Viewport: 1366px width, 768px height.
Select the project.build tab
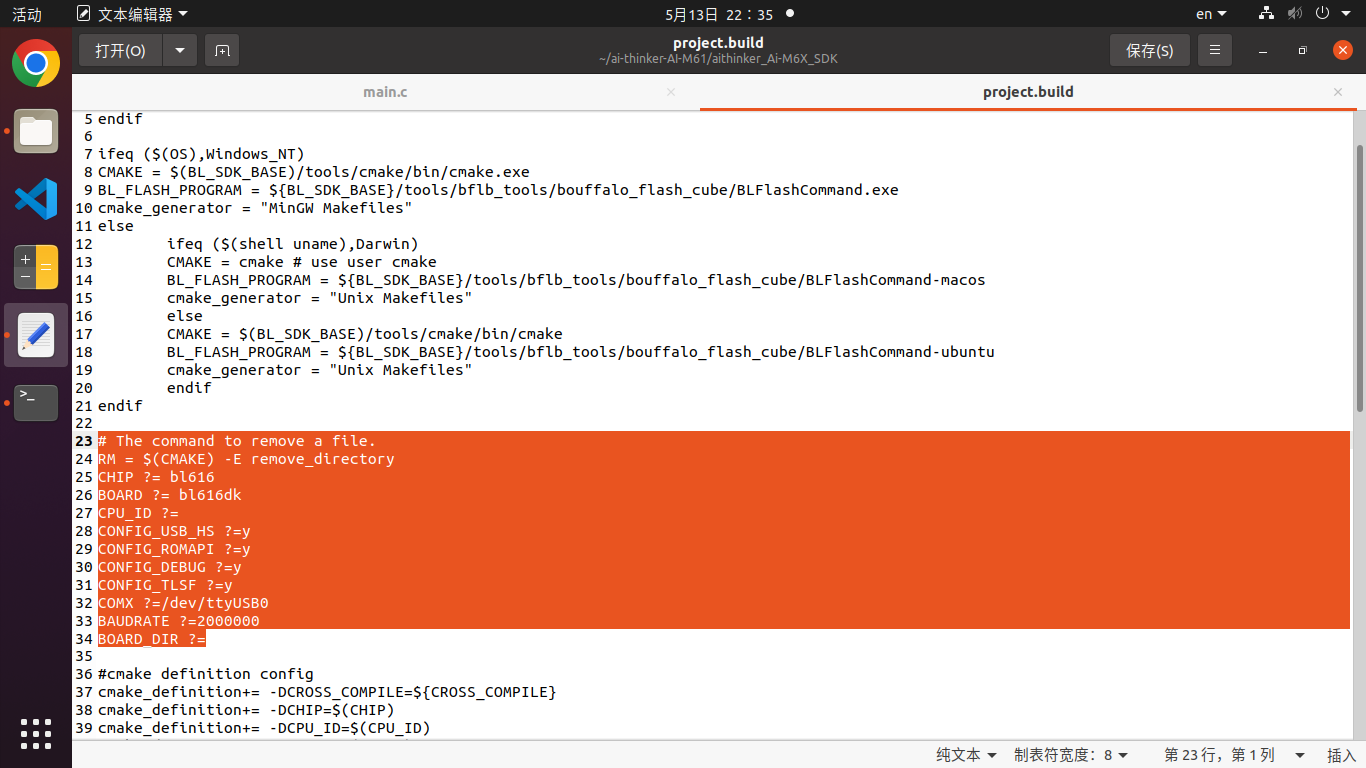tap(1028, 92)
